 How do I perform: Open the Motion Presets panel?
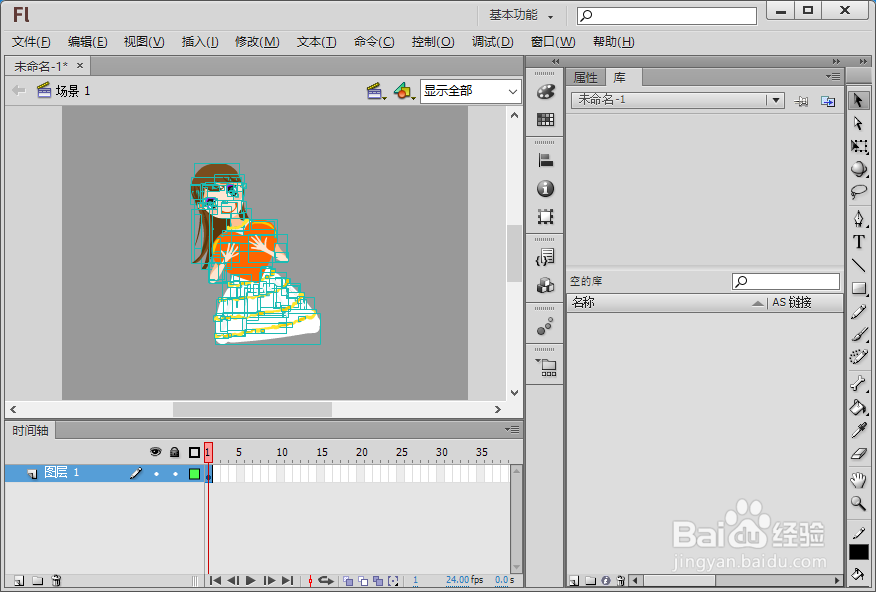[x=545, y=326]
